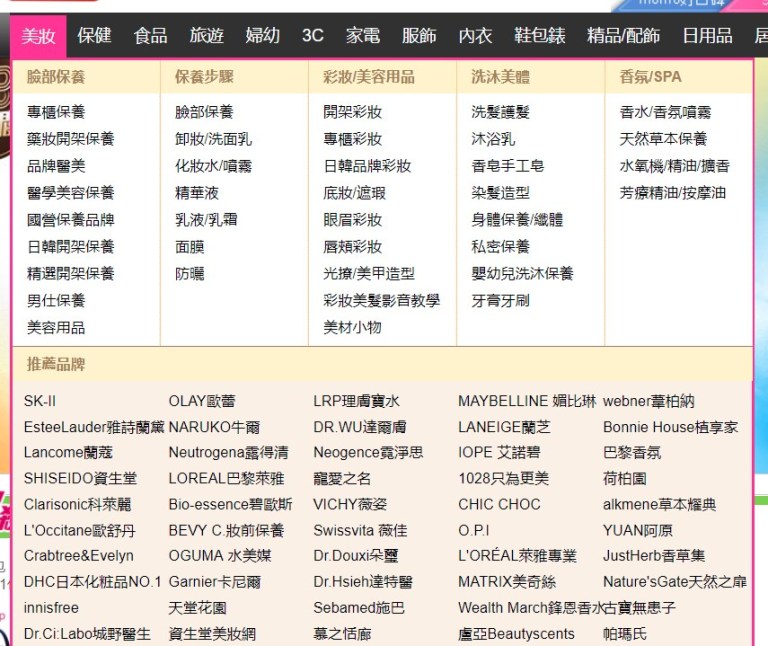This screenshot has width=768, height=646.
Task: Click the SK-II brand link
Action: click(x=40, y=401)
